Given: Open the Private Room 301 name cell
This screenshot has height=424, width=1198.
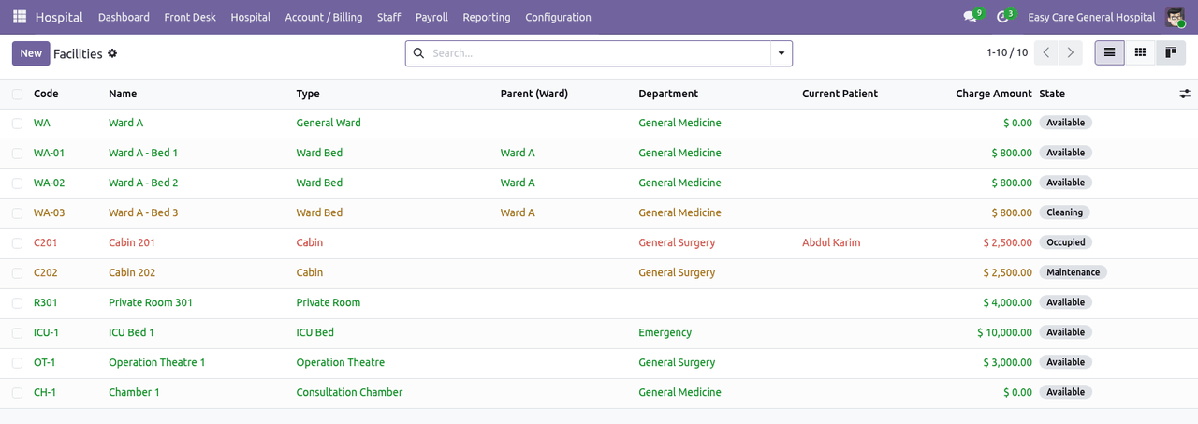Looking at the screenshot, I should [x=151, y=303].
